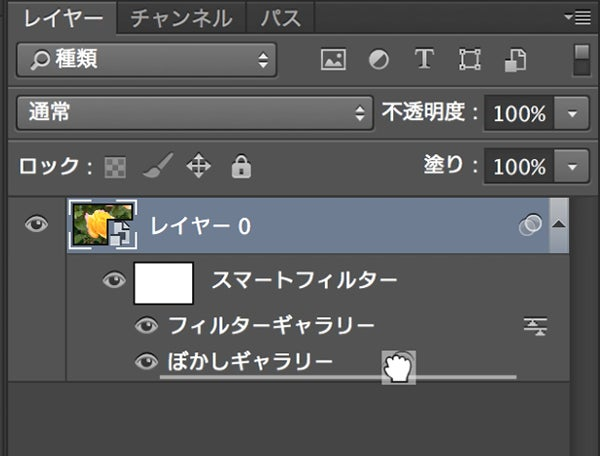This screenshot has height=456, width=600.
Task: Filter layers by pixel image layers
Action: click(333, 59)
